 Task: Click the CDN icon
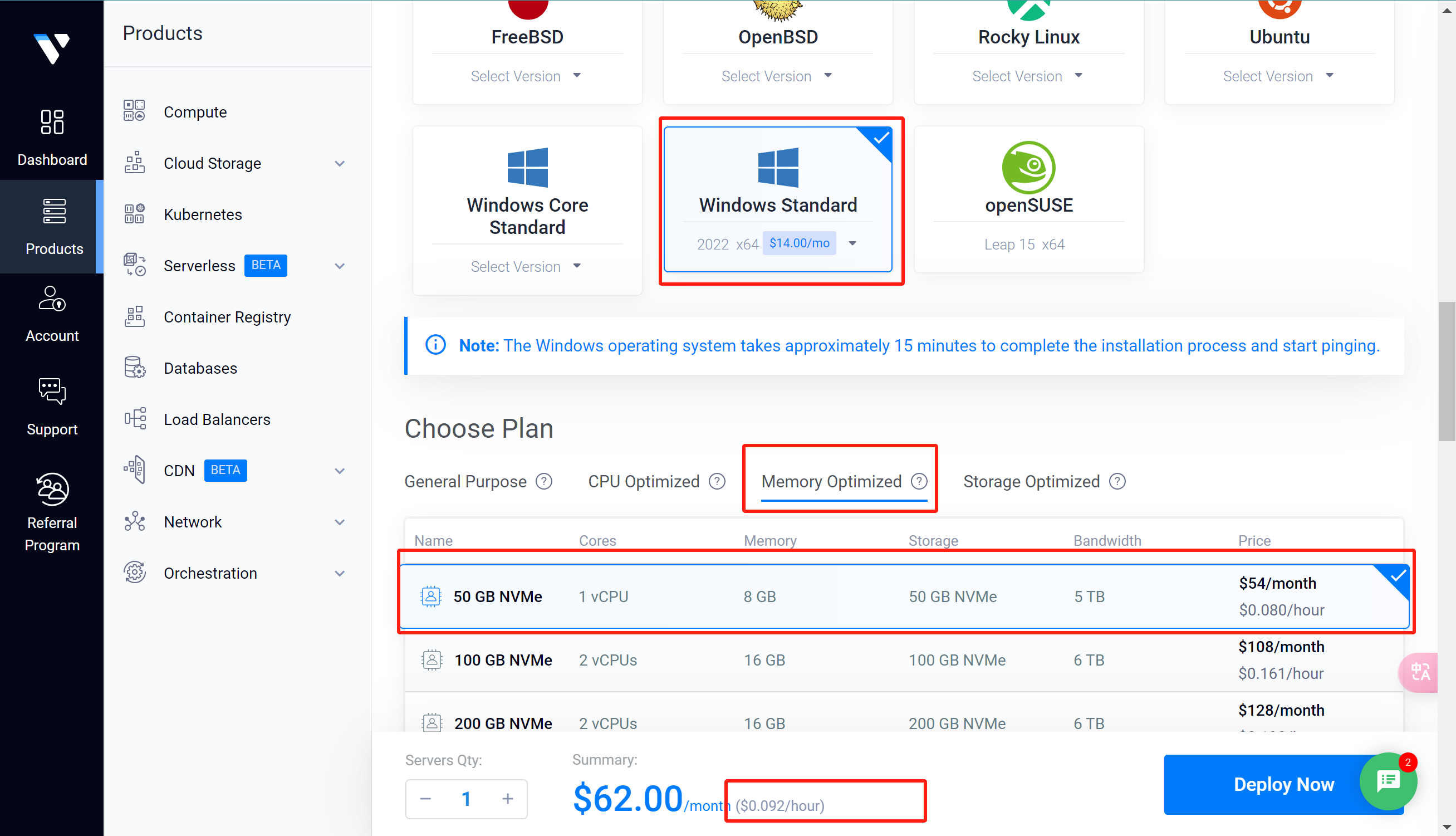point(134,470)
